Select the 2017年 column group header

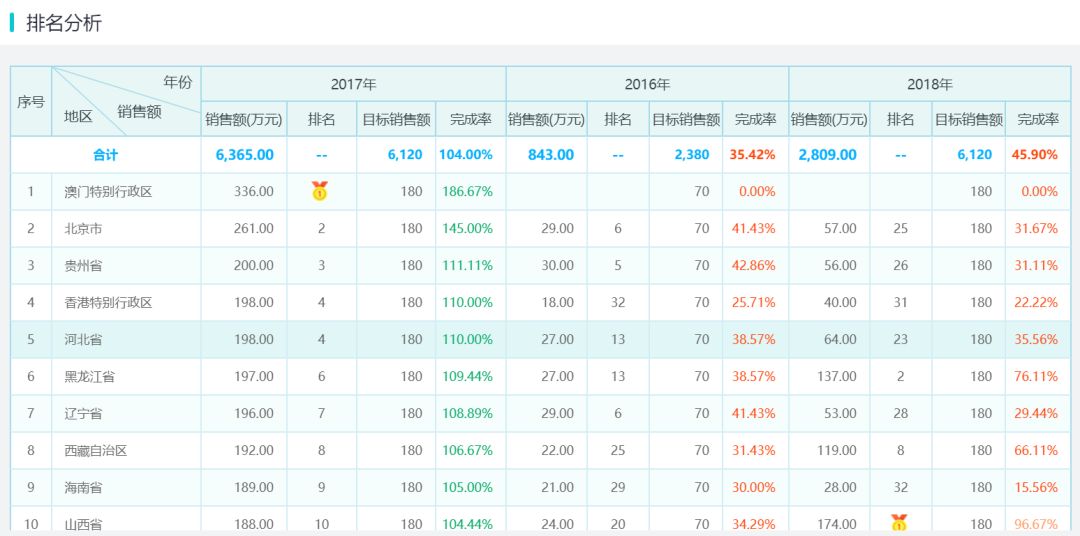pyautogui.click(x=353, y=84)
